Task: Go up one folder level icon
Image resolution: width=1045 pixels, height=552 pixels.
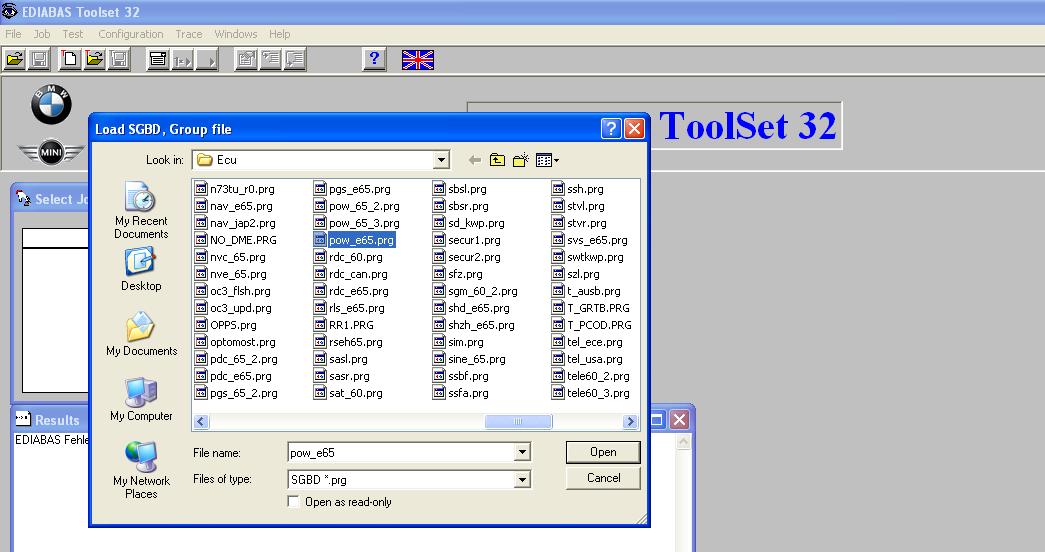Action: click(497, 160)
